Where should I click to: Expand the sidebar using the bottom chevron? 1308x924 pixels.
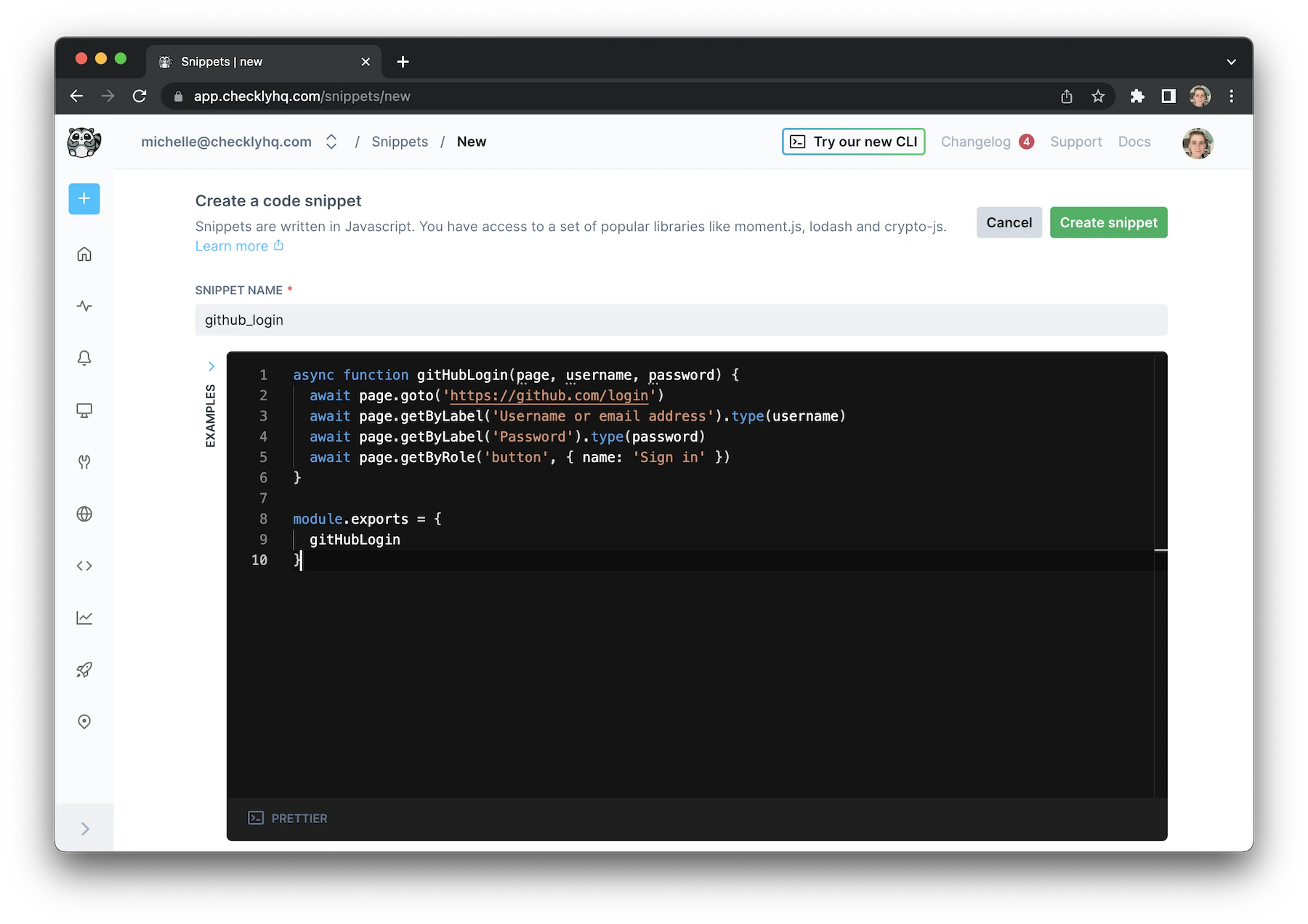(x=85, y=828)
